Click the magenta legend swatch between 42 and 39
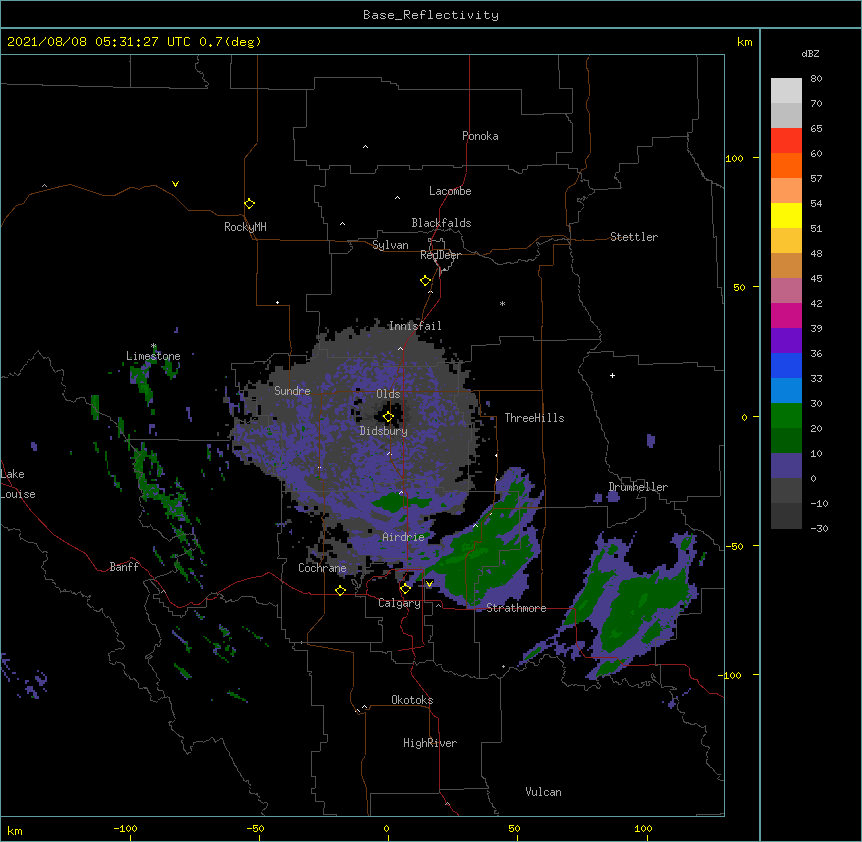 point(786,315)
